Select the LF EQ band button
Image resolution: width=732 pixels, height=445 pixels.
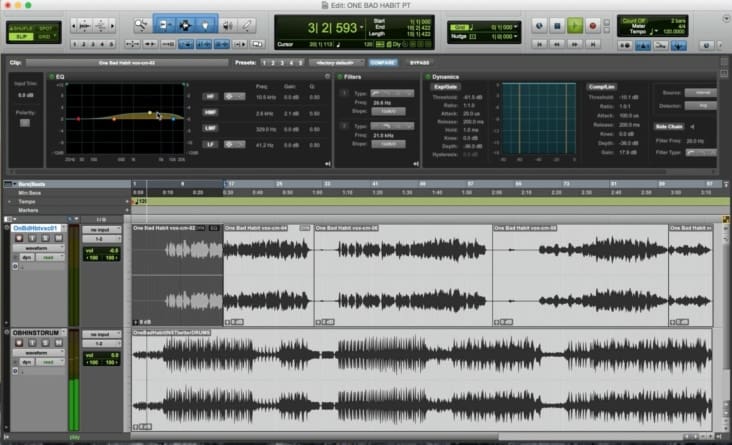pos(210,144)
